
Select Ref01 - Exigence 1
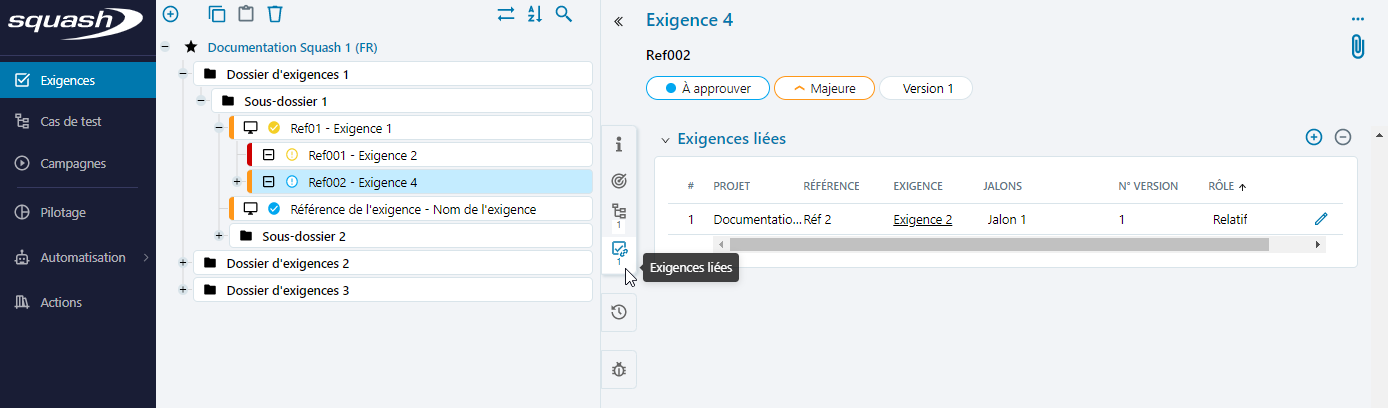411,128
